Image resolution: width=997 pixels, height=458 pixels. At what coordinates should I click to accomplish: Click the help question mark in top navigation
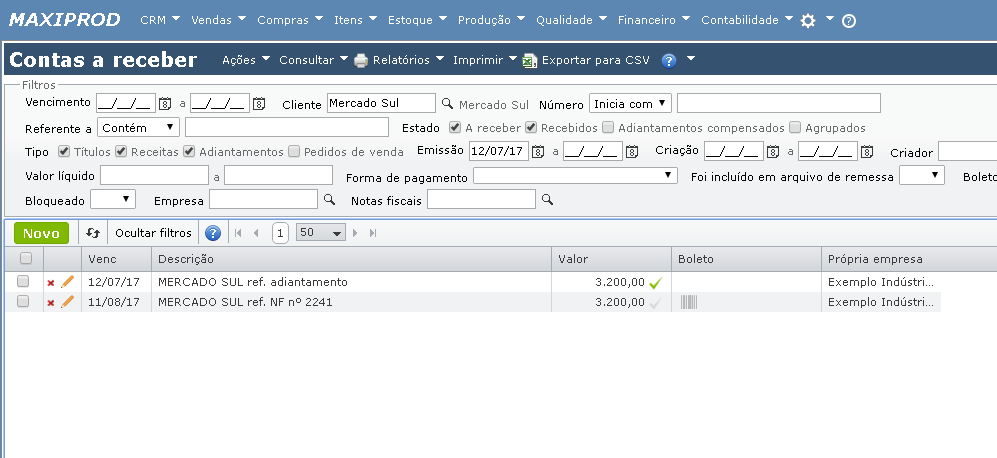849,21
